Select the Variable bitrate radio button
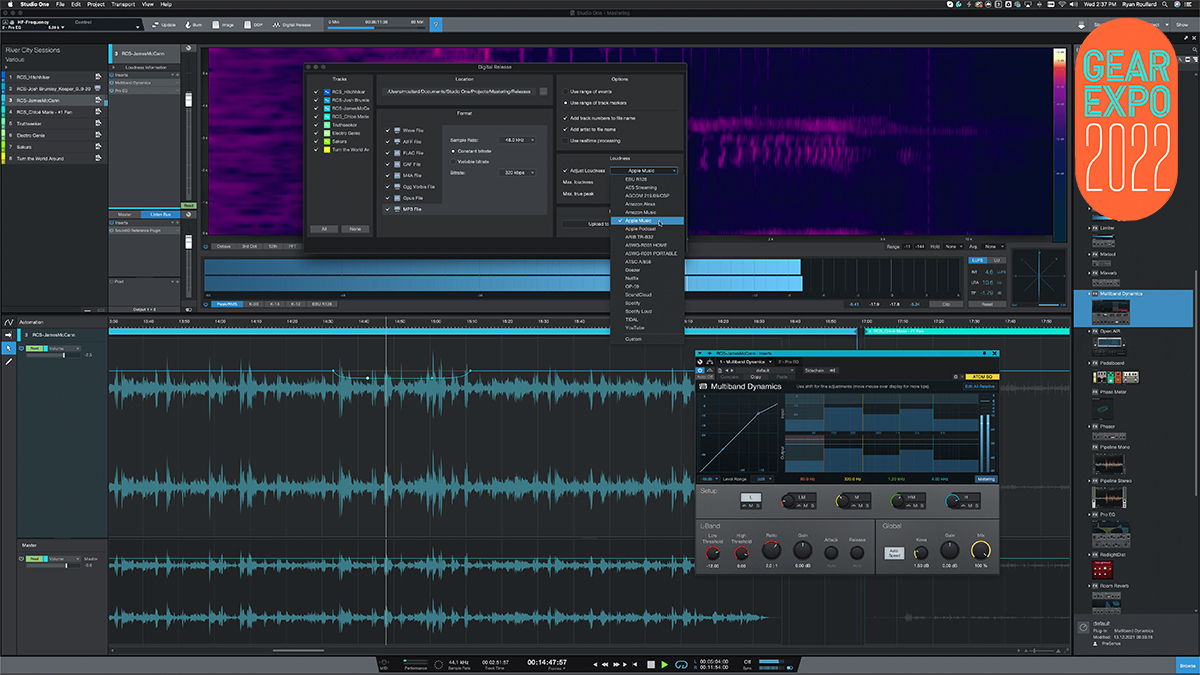This screenshot has width=1200, height=675. point(452,161)
